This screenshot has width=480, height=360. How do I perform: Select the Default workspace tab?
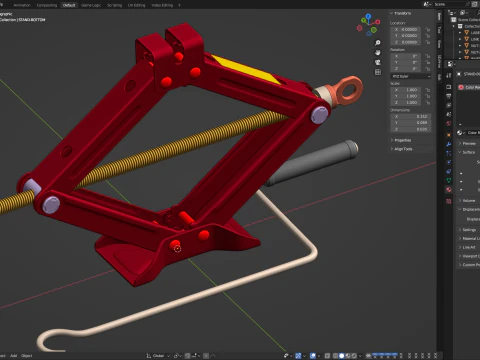[x=69, y=5]
